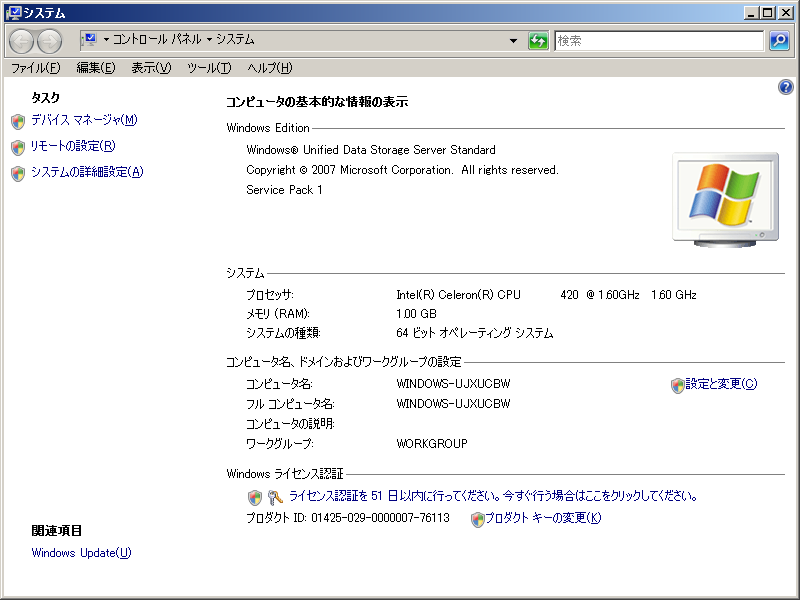Click the shield icon beside システムの詳細設定
800x600 pixels.
(x=18, y=173)
